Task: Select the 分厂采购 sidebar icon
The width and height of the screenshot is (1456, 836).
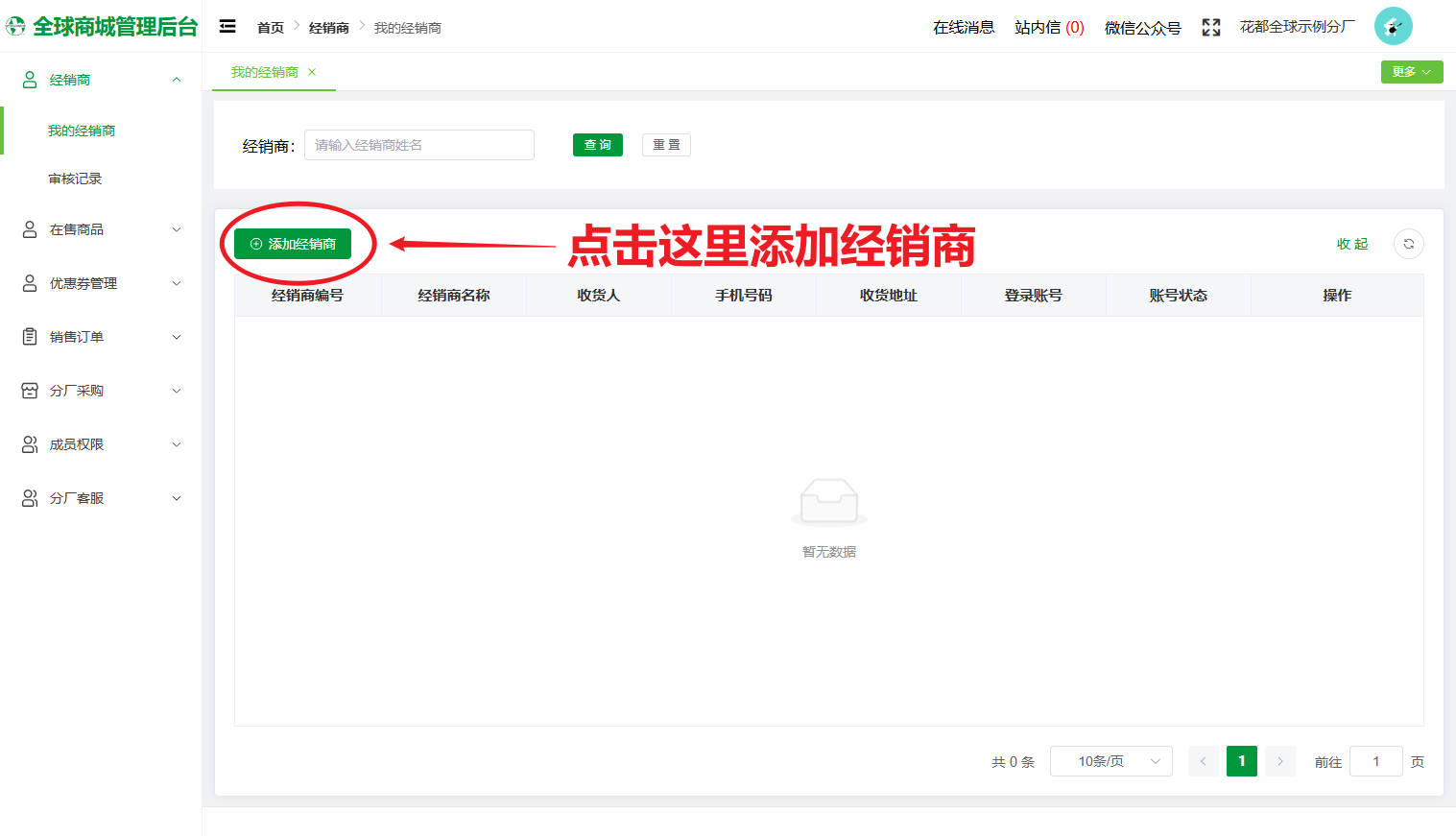Action: point(28,391)
